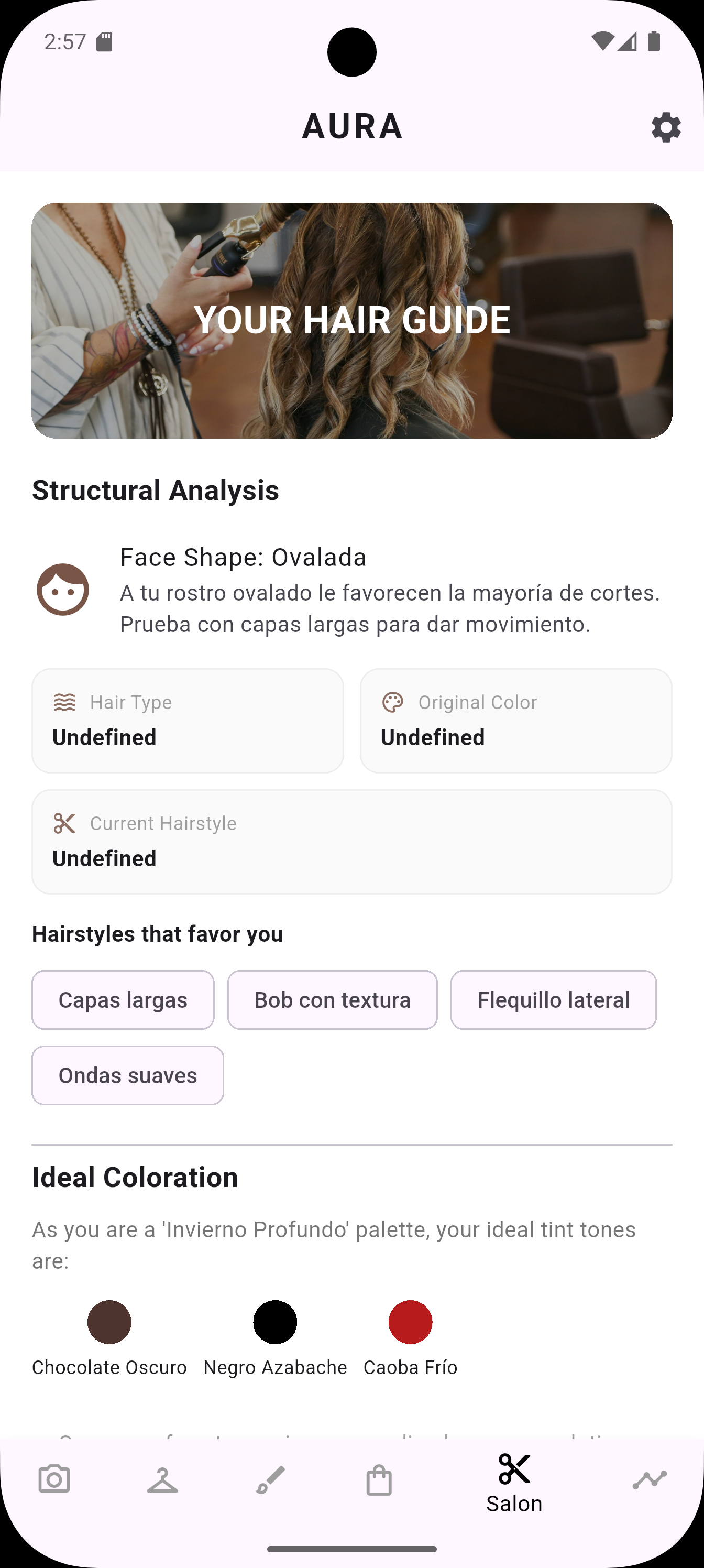Open the Current Hairstyle card

(x=351, y=842)
